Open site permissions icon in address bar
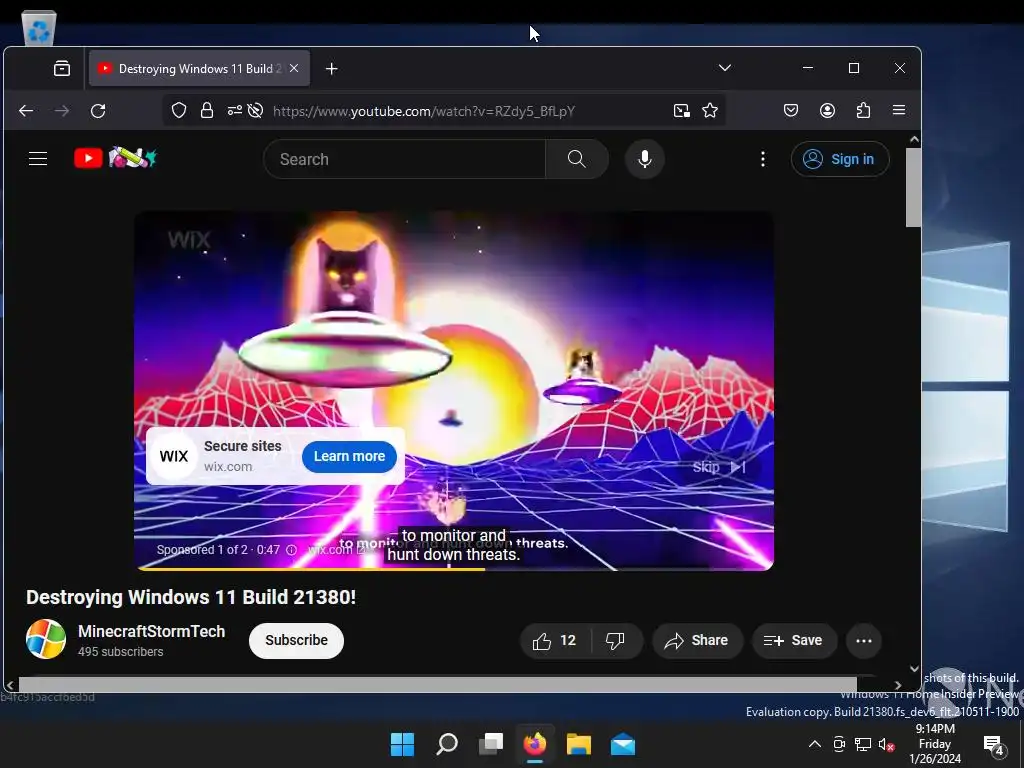Viewport: 1024px width, 768px height. point(234,110)
